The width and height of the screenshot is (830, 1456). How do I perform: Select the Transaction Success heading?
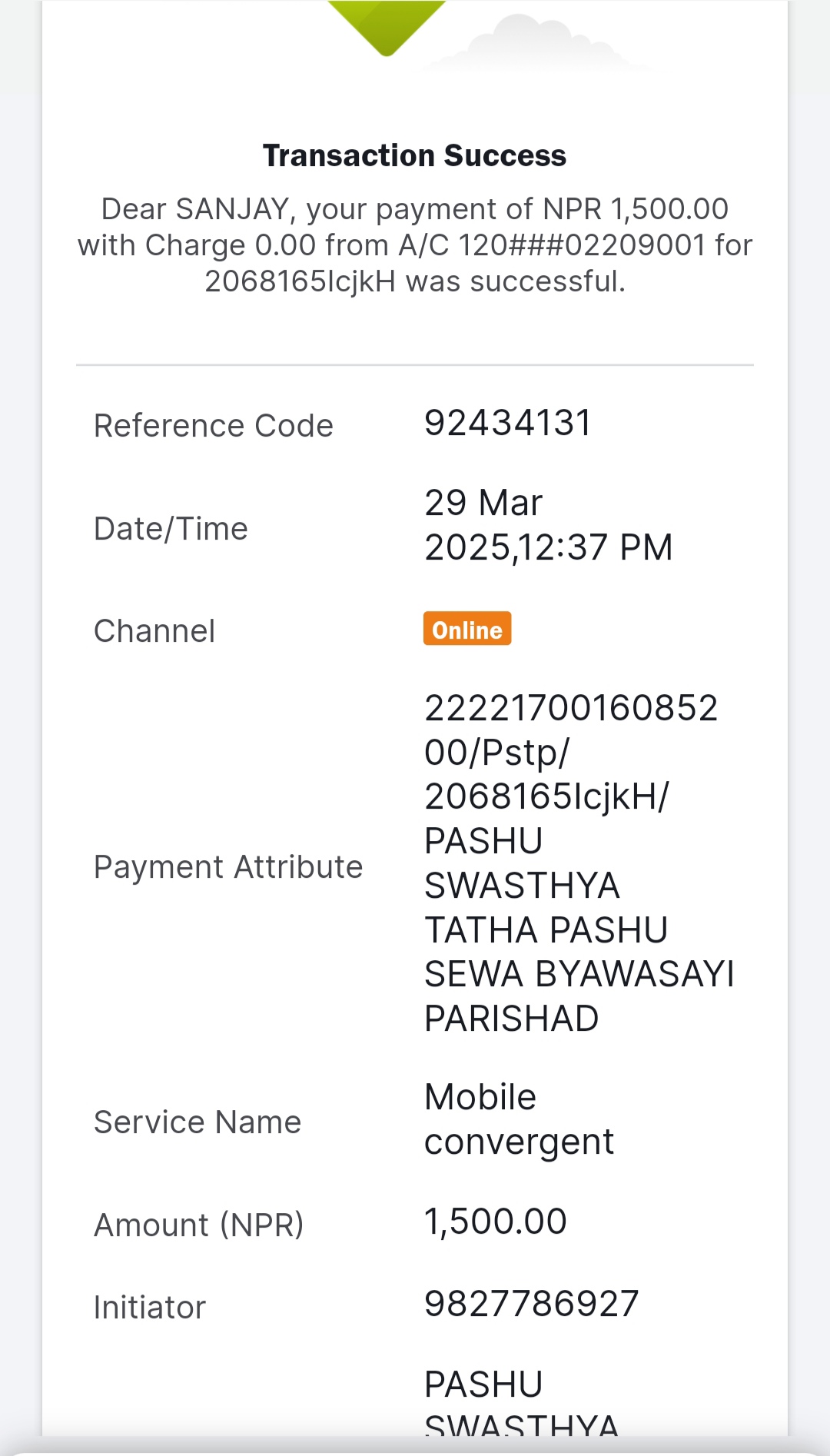415,155
